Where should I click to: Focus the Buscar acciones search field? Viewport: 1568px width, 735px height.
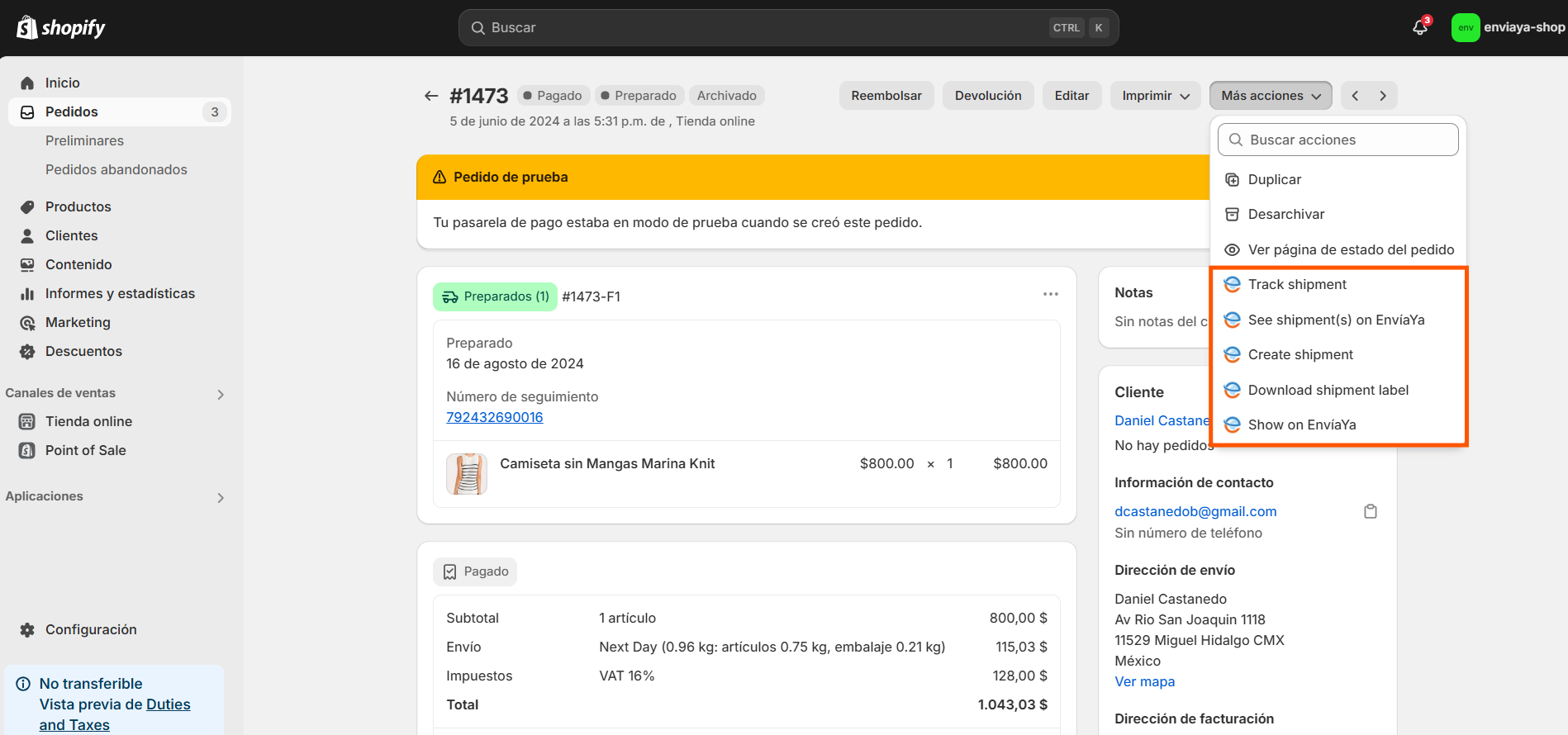(1338, 140)
